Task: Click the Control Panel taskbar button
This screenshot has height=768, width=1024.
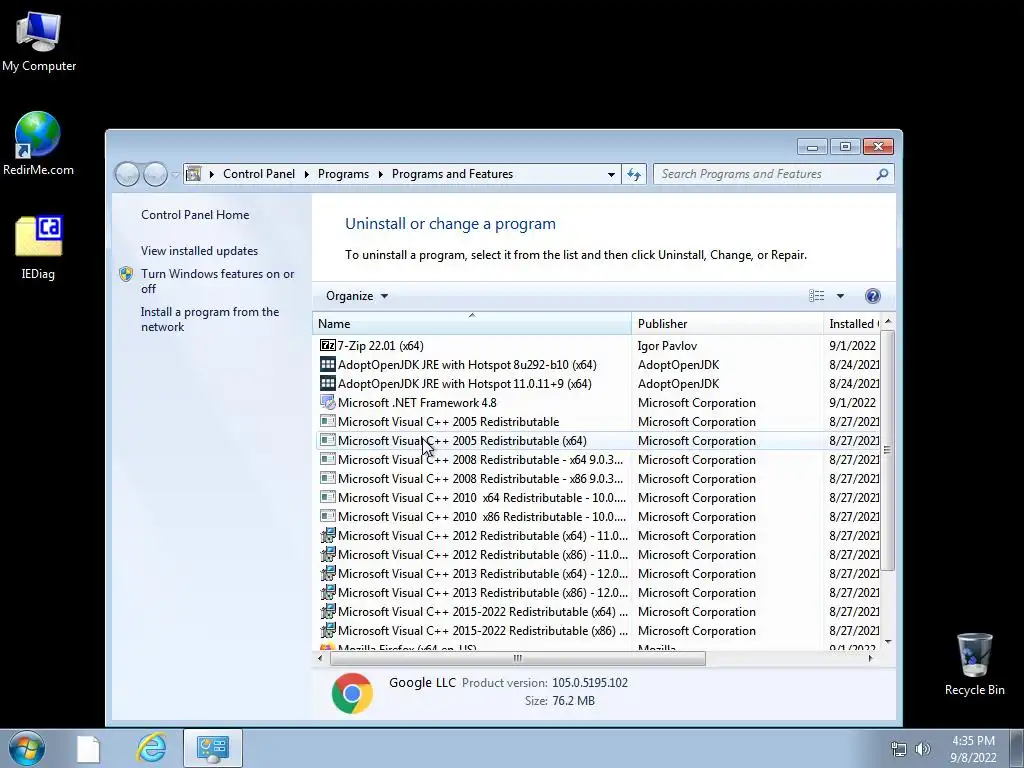Action: [212, 748]
